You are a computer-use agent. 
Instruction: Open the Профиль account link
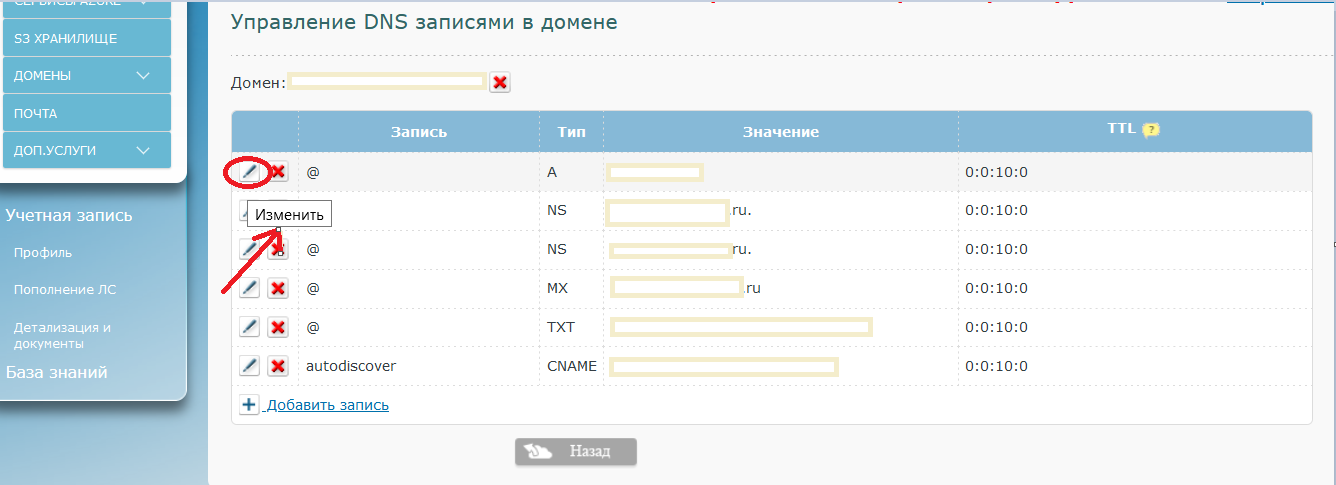click(x=43, y=253)
